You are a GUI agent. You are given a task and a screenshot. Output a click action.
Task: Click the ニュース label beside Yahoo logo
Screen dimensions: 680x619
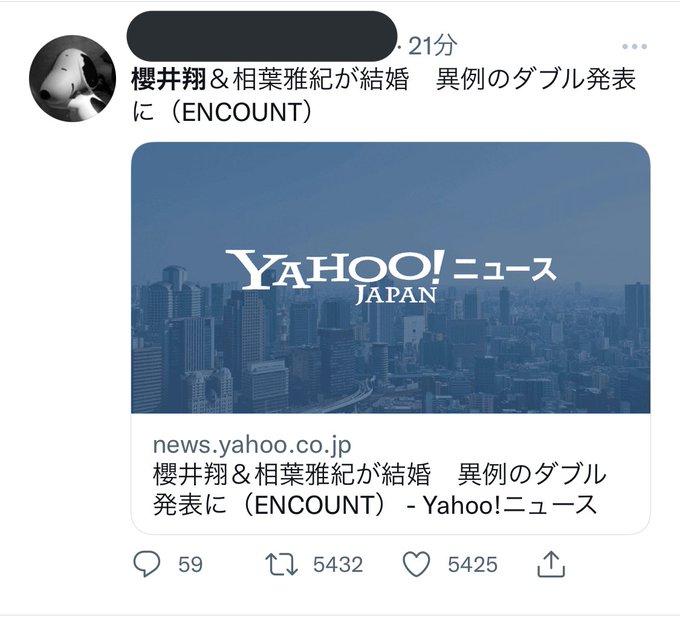tap(504, 270)
